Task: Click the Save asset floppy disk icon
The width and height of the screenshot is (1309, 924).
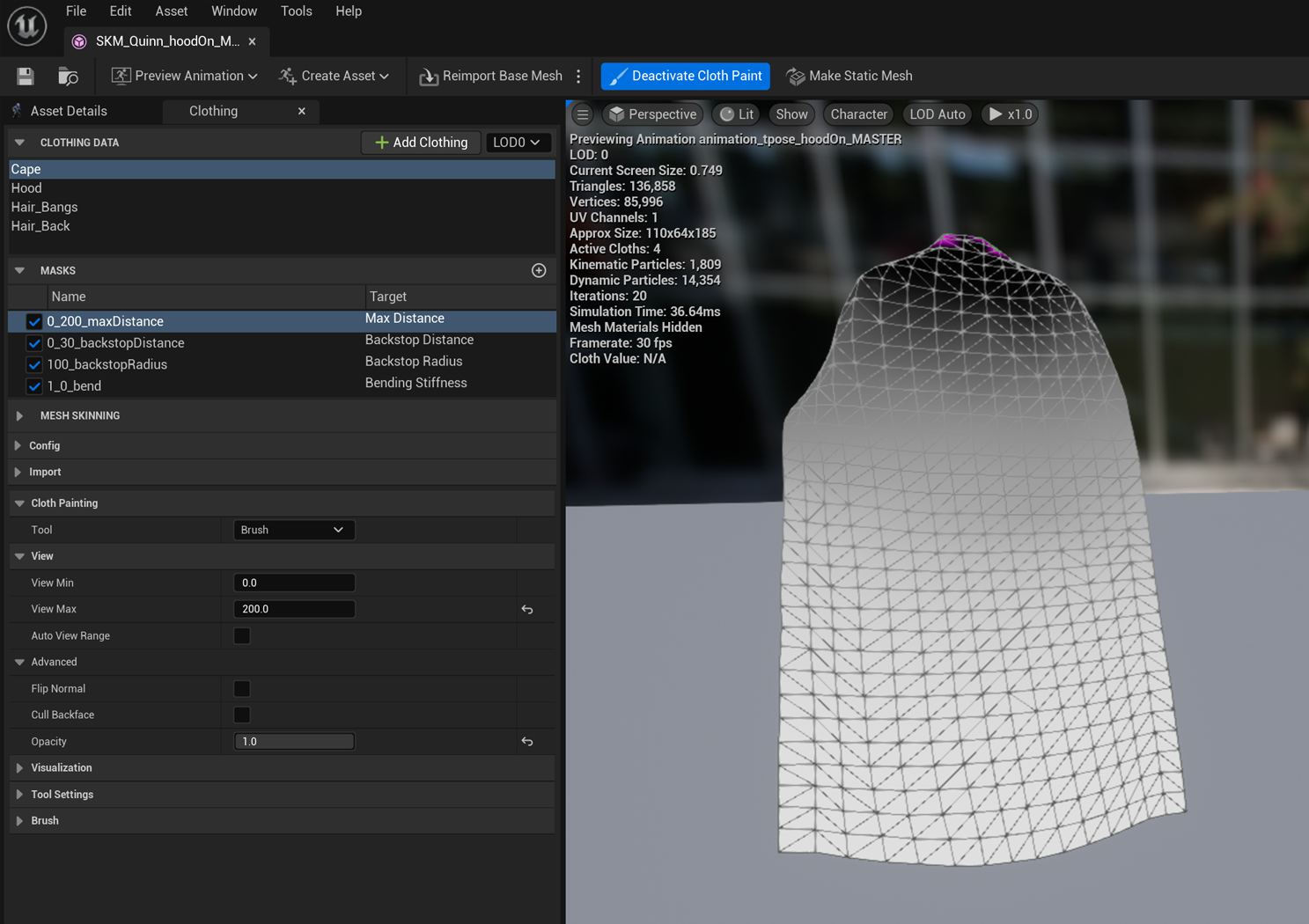Action: pos(26,77)
